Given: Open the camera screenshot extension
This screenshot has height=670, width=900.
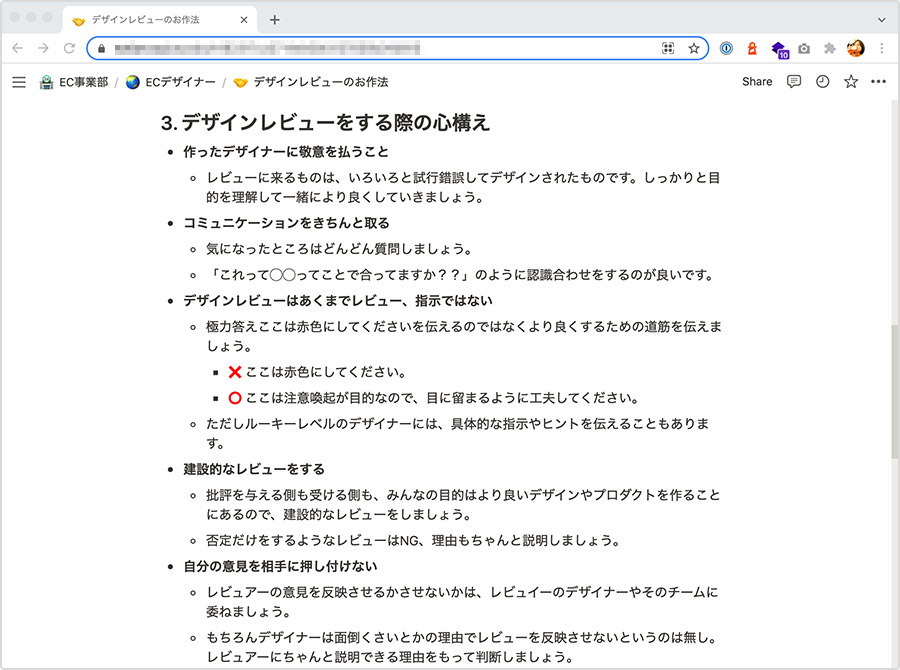Looking at the screenshot, I should (804, 47).
